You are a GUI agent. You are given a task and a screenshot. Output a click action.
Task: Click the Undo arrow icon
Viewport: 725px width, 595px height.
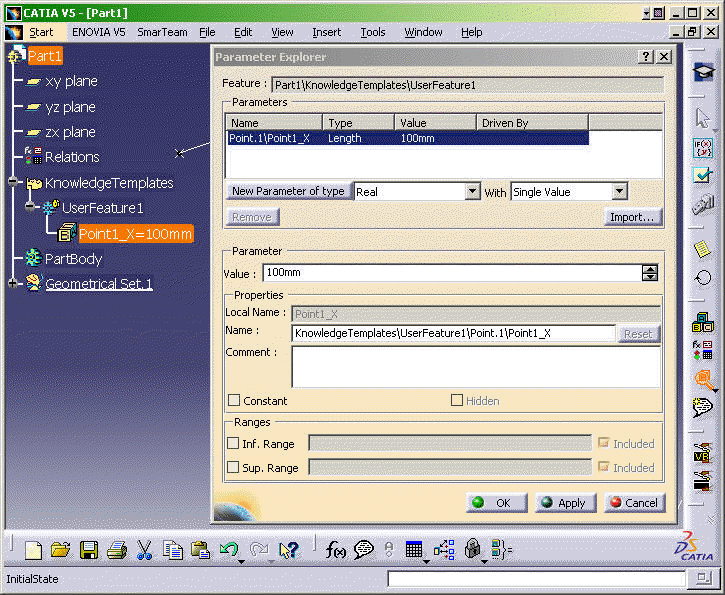pos(228,549)
